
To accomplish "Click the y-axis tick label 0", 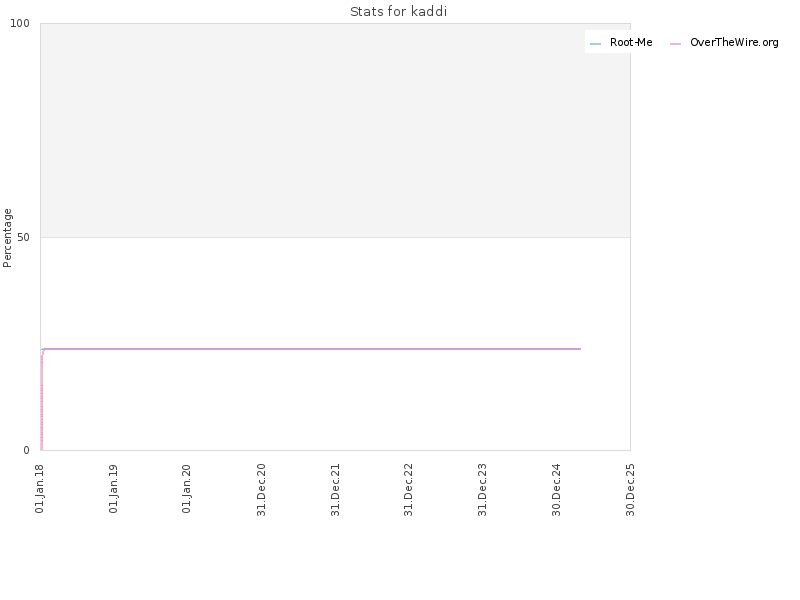I will 27,450.
